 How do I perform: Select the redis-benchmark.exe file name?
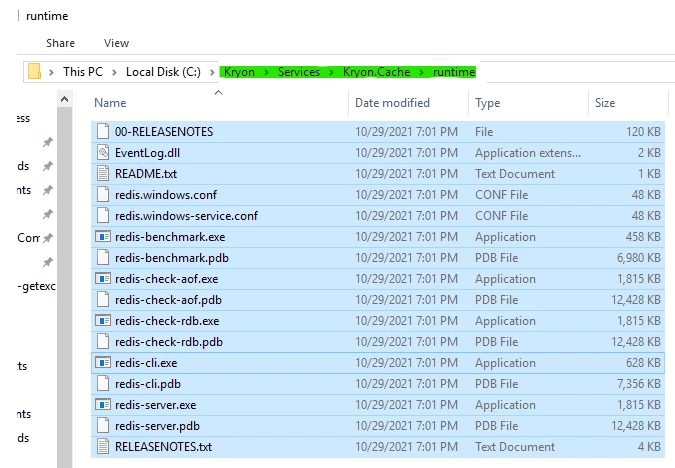tap(170, 237)
